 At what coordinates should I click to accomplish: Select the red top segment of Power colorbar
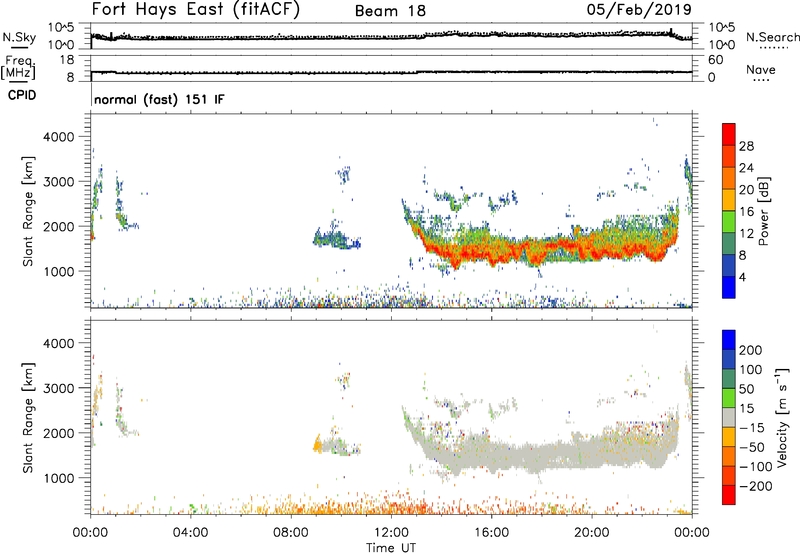click(729, 134)
